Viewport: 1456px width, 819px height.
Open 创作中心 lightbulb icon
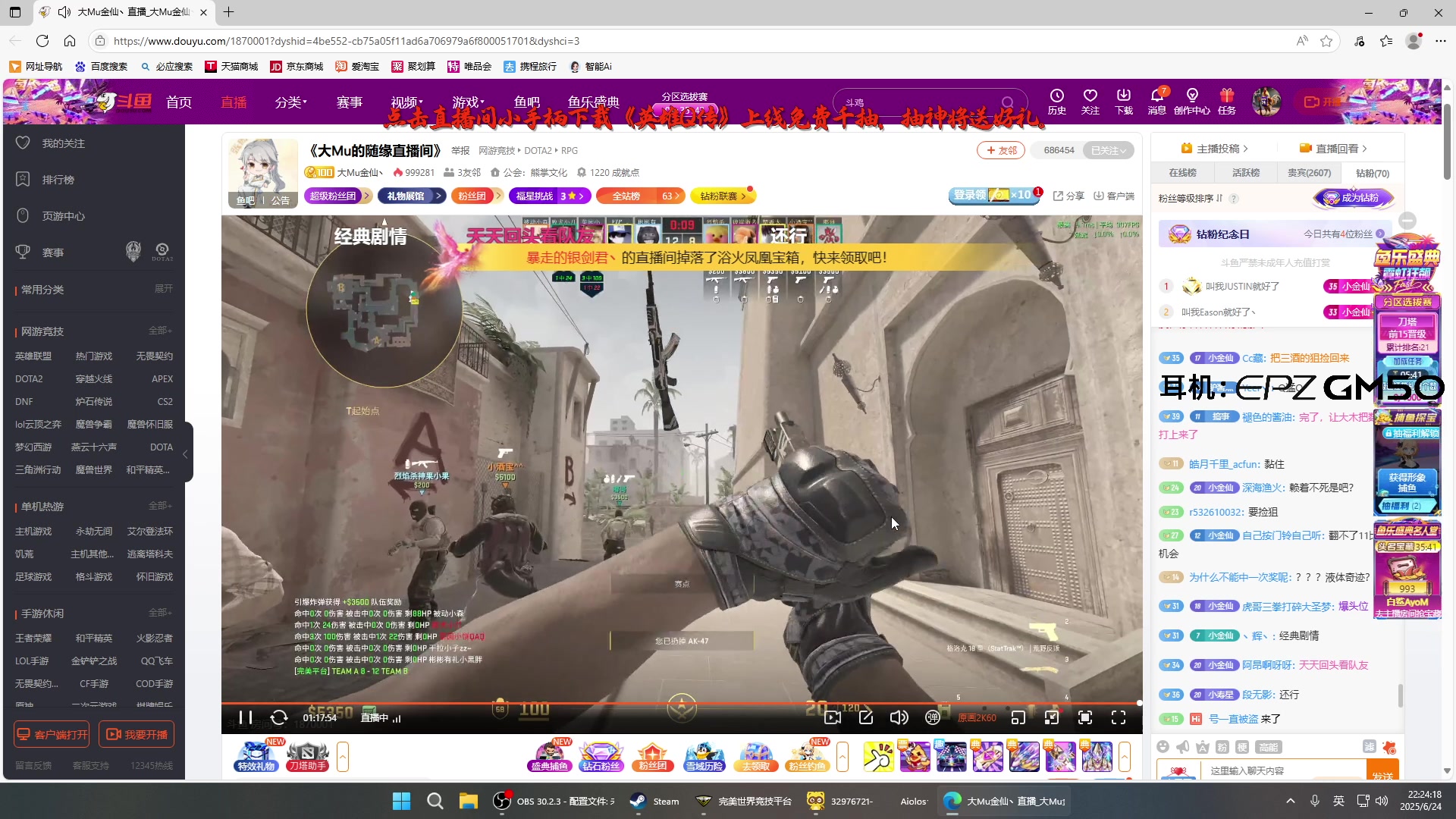click(x=1192, y=101)
